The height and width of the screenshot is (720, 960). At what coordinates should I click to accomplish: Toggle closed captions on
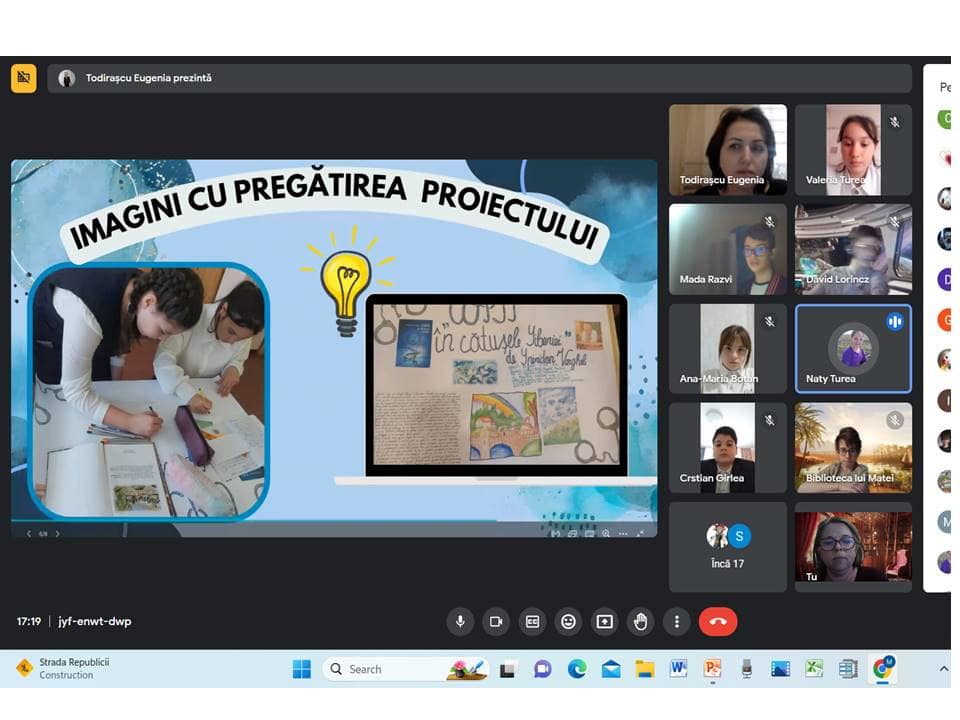pos(532,622)
